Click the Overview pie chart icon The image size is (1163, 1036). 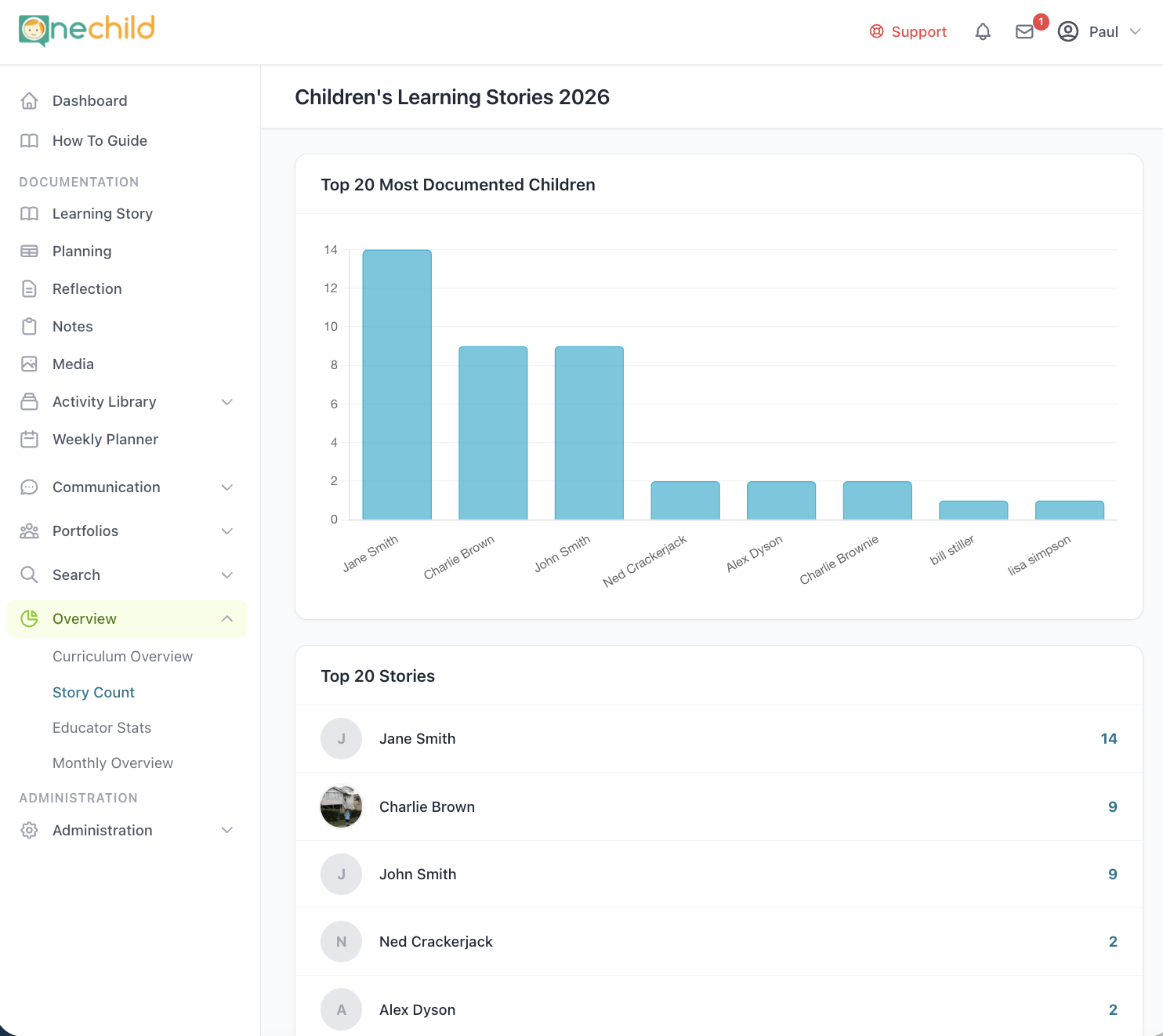tap(29, 619)
